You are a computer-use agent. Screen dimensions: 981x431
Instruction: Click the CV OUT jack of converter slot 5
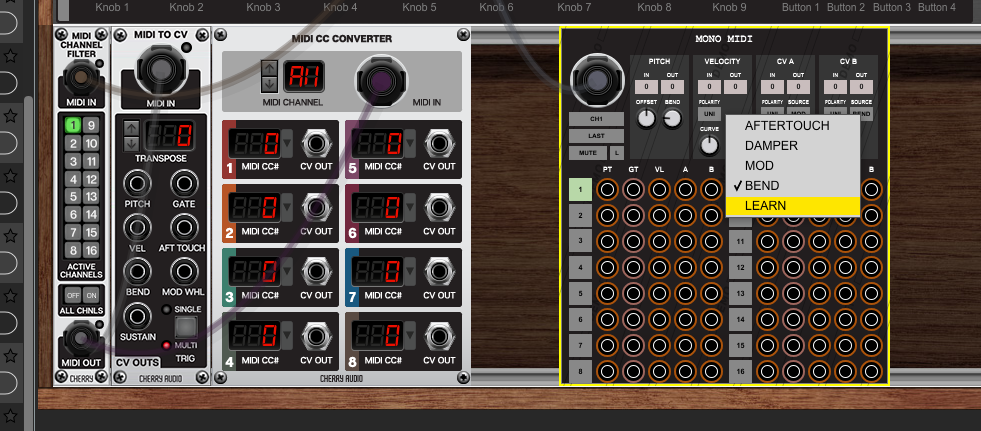(x=439, y=144)
